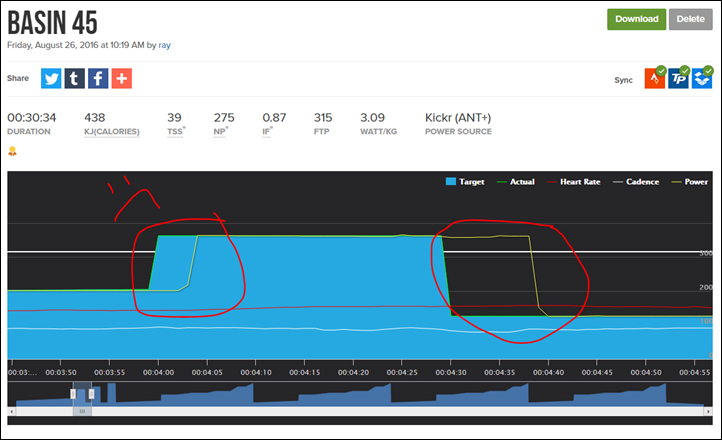Click the horizontal scrollbar thumb below the overview
Screen dimensions: 722x440
tap(82, 411)
